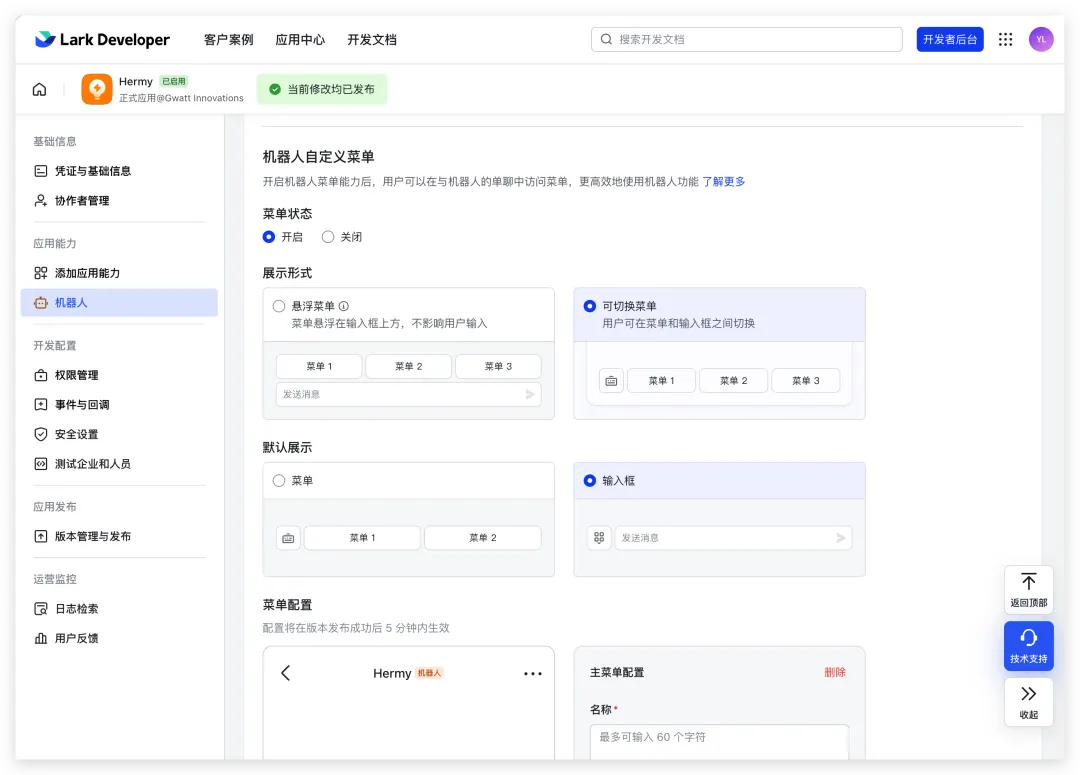The image size is (1080, 775).
Task: Click the 权限管理 sidebar icon
Action: point(41,375)
